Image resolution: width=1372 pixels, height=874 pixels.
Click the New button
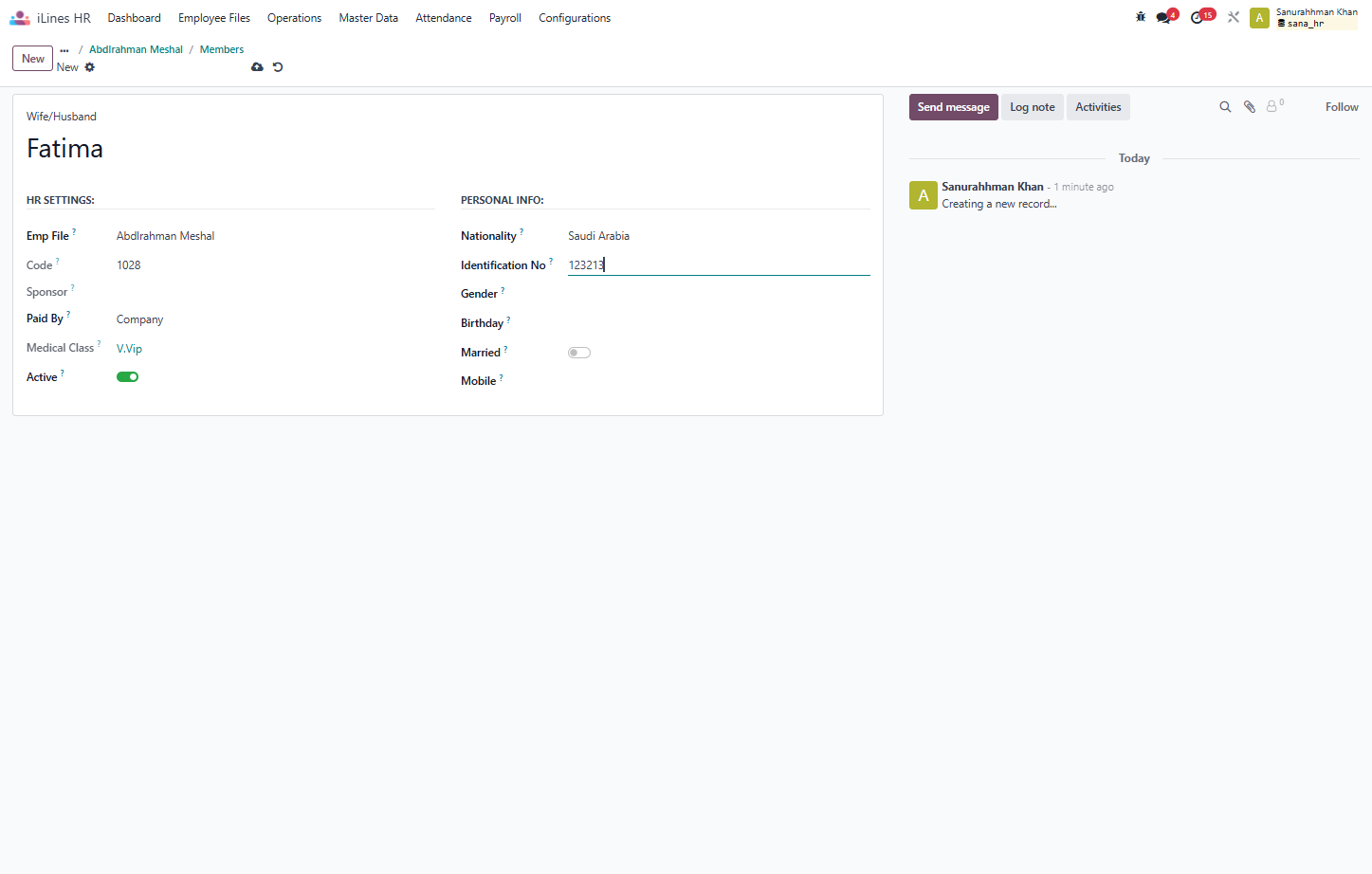(x=33, y=59)
